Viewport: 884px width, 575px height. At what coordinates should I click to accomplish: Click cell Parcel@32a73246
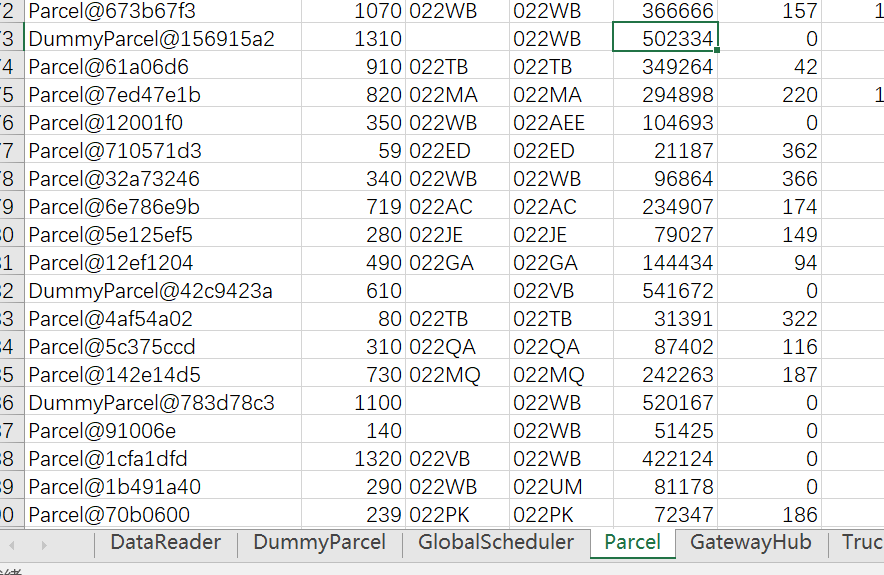(163, 177)
